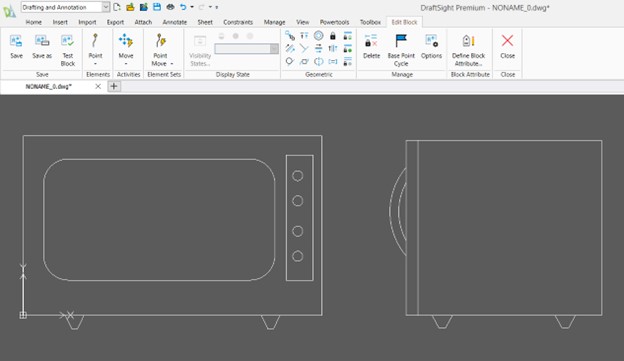Screen dimensions: 624x361
Task: Apply the Fix lock constraint
Action: pyautogui.click(x=333, y=36)
